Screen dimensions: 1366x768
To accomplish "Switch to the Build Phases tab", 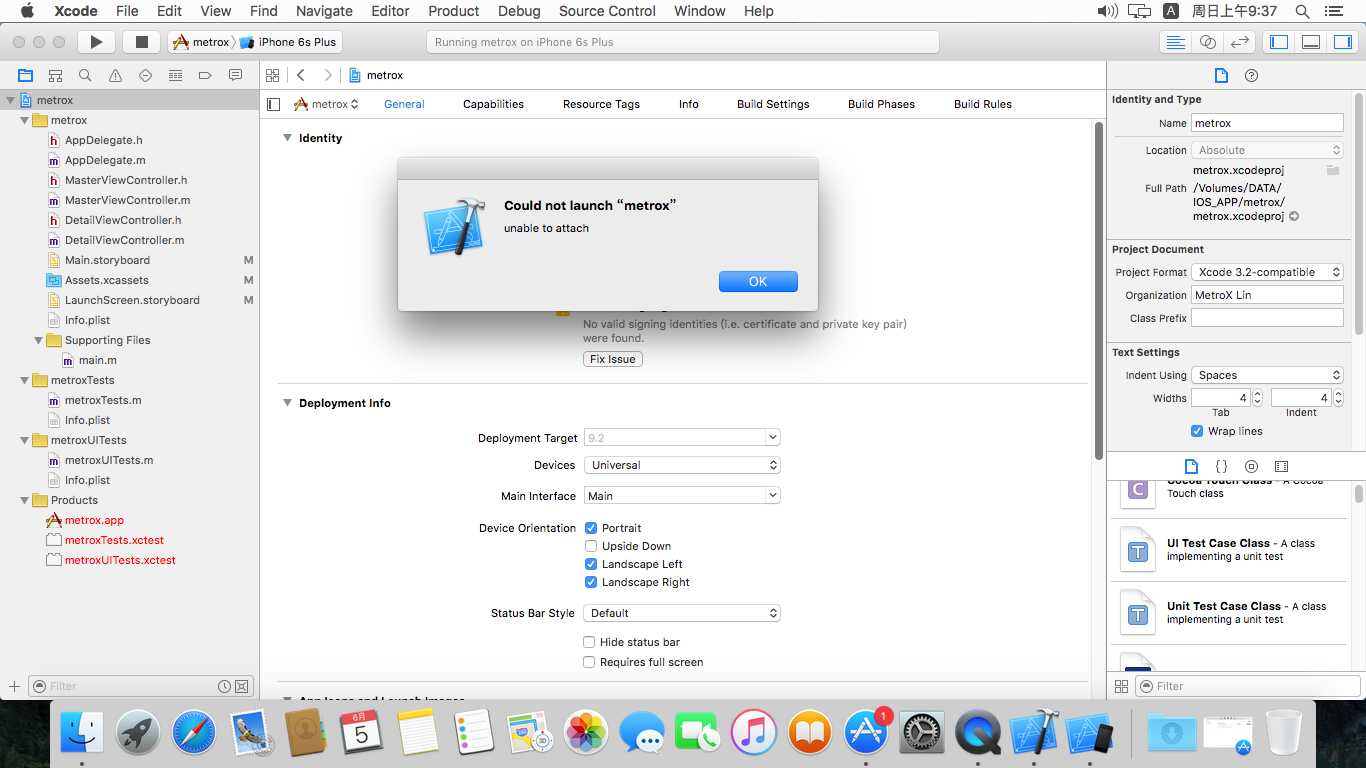I will tap(881, 104).
